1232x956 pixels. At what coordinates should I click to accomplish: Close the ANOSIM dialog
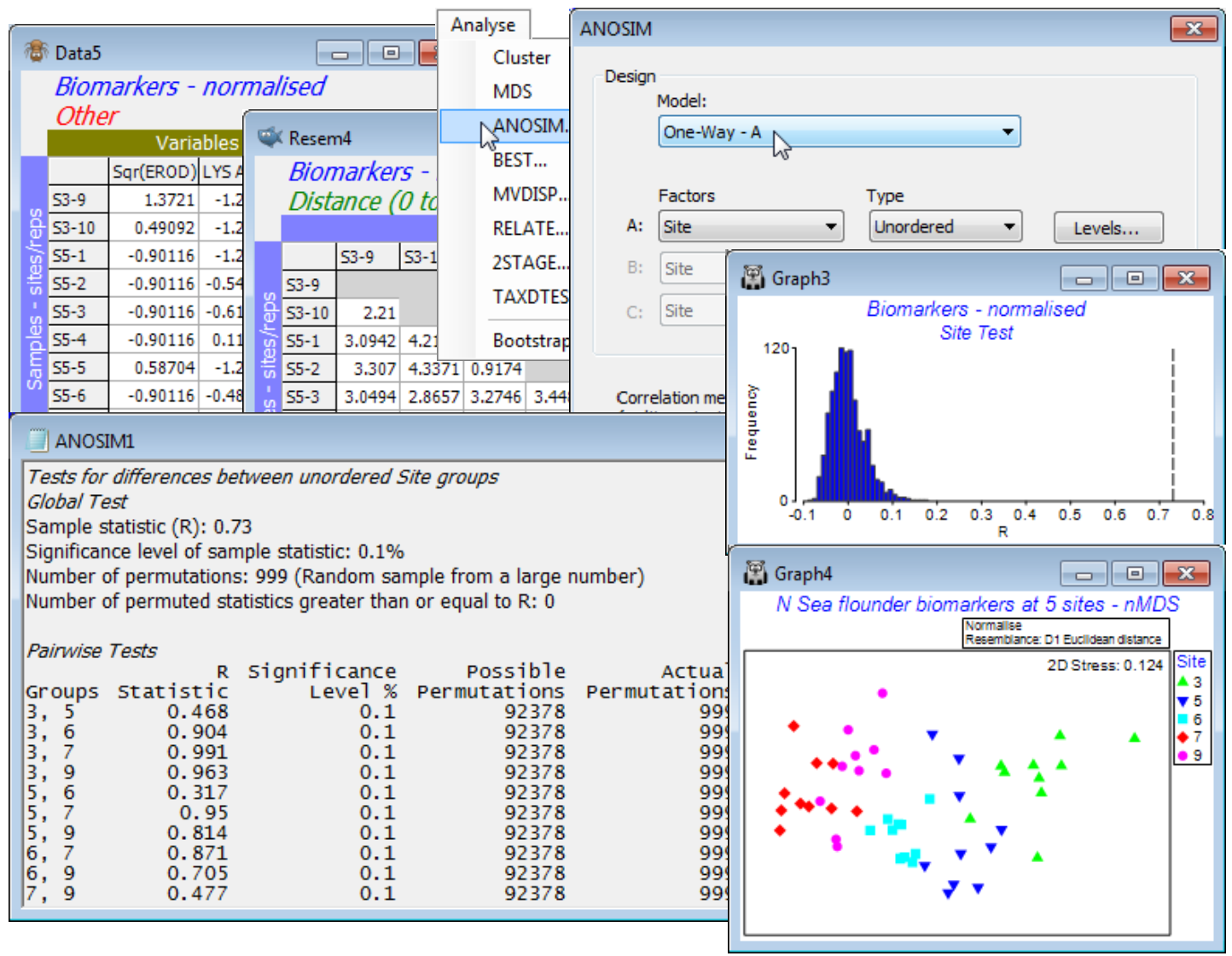(1194, 29)
